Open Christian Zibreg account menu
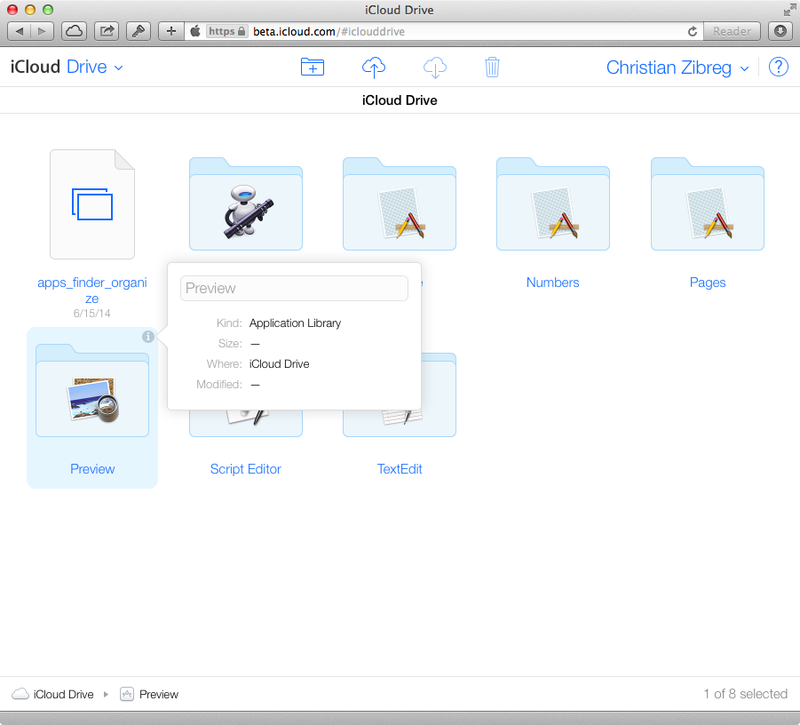800x725 pixels. (678, 67)
